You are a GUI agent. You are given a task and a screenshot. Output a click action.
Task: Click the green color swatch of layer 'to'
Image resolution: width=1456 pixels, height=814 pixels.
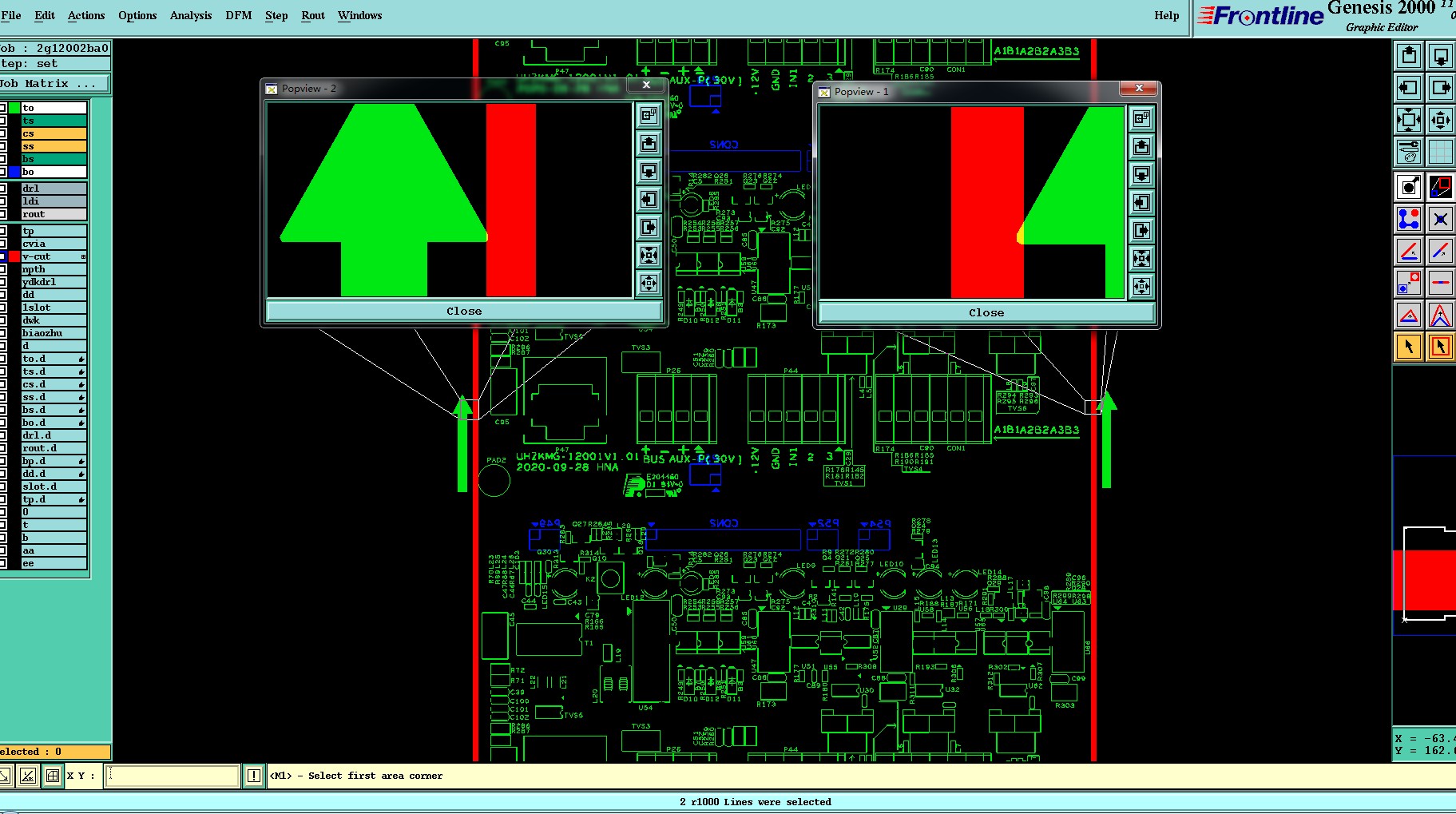(x=14, y=108)
